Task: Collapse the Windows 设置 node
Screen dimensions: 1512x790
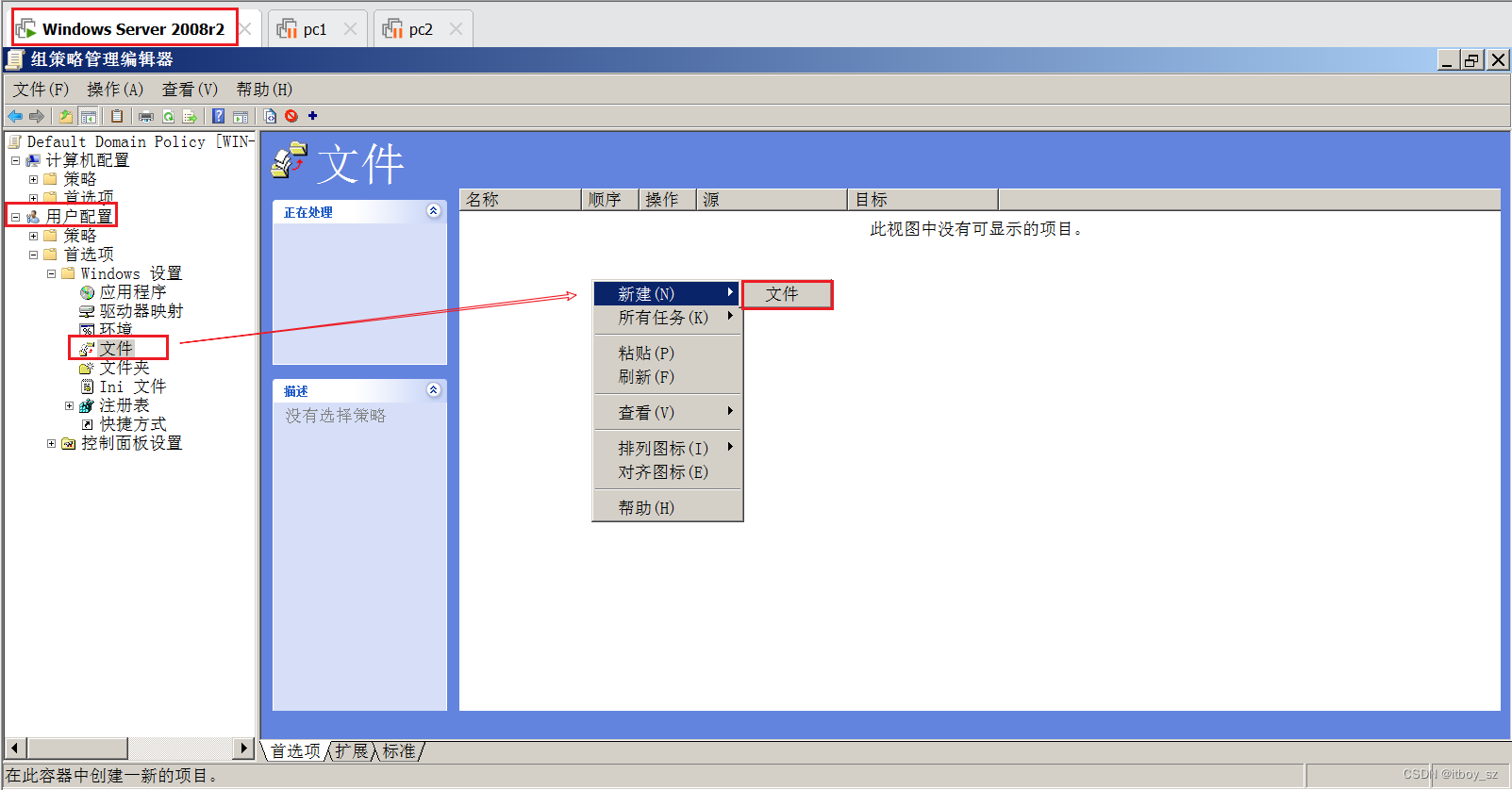Action: [51, 273]
